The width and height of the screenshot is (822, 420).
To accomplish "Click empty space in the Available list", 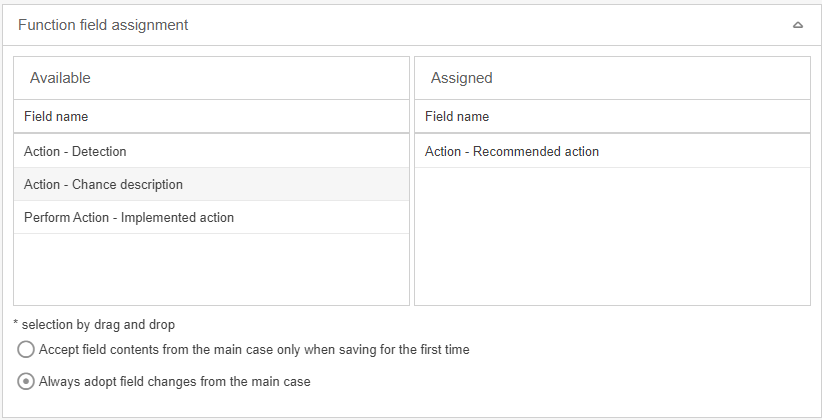I will (x=210, y=269).
